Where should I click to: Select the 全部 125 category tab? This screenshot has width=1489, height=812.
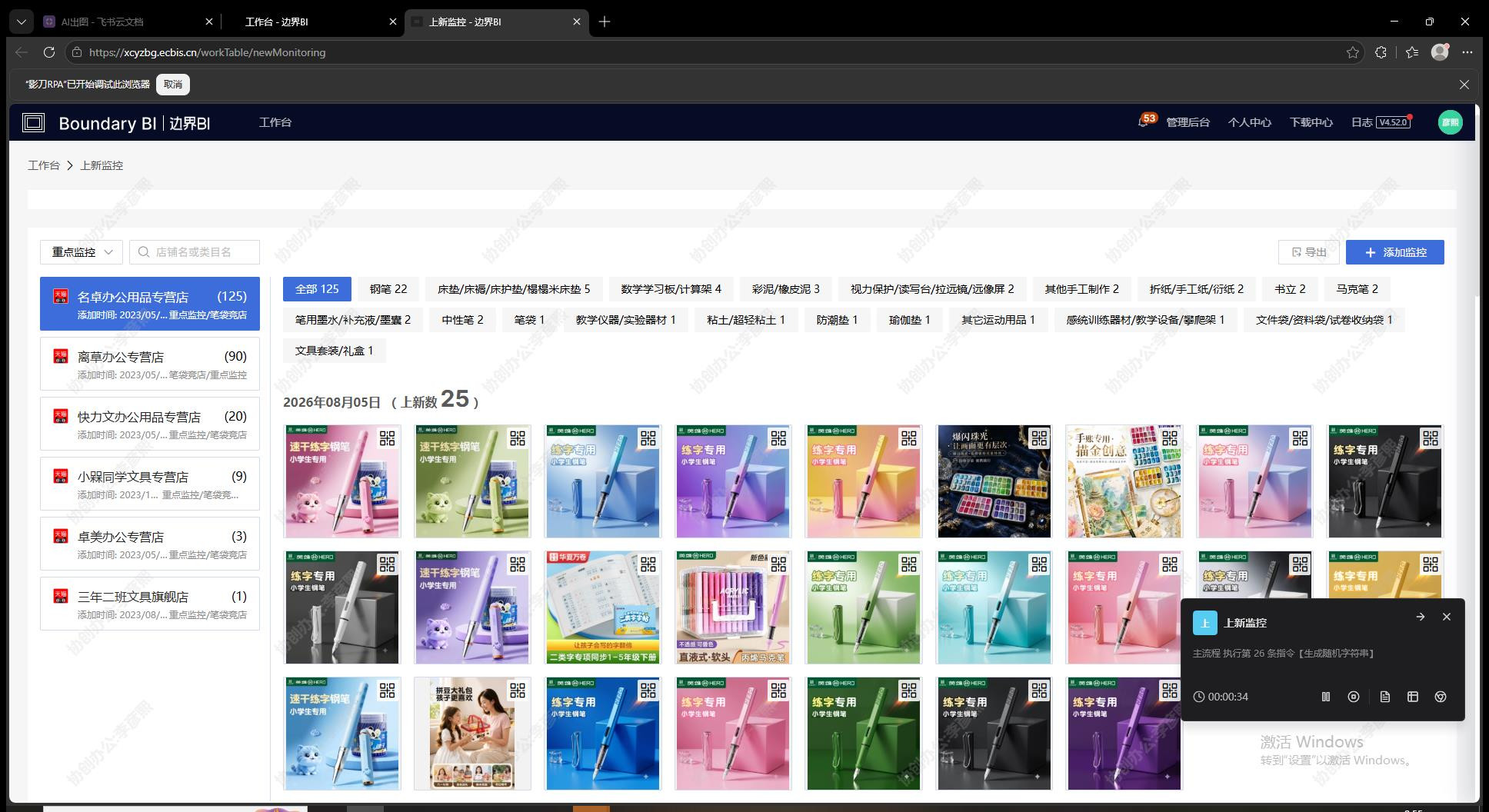[317, 289]
